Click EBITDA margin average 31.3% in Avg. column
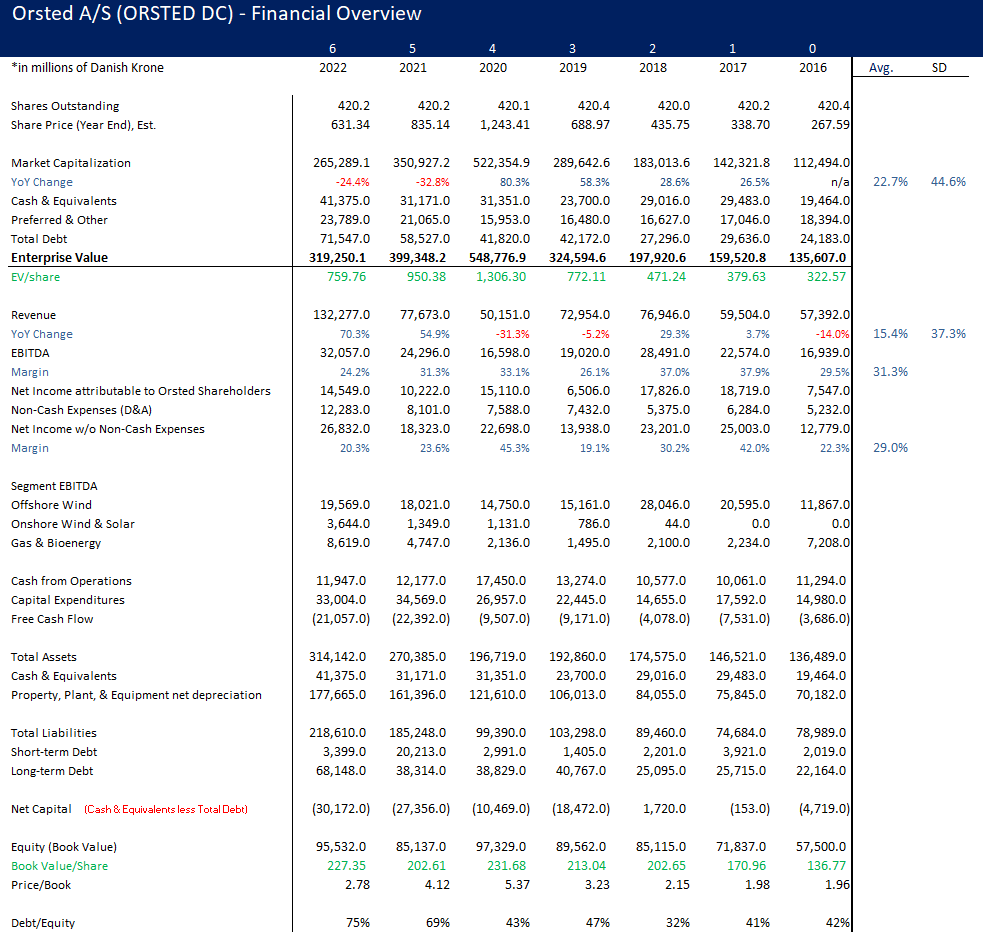The image size is (983, 941). tap(890, 372)
